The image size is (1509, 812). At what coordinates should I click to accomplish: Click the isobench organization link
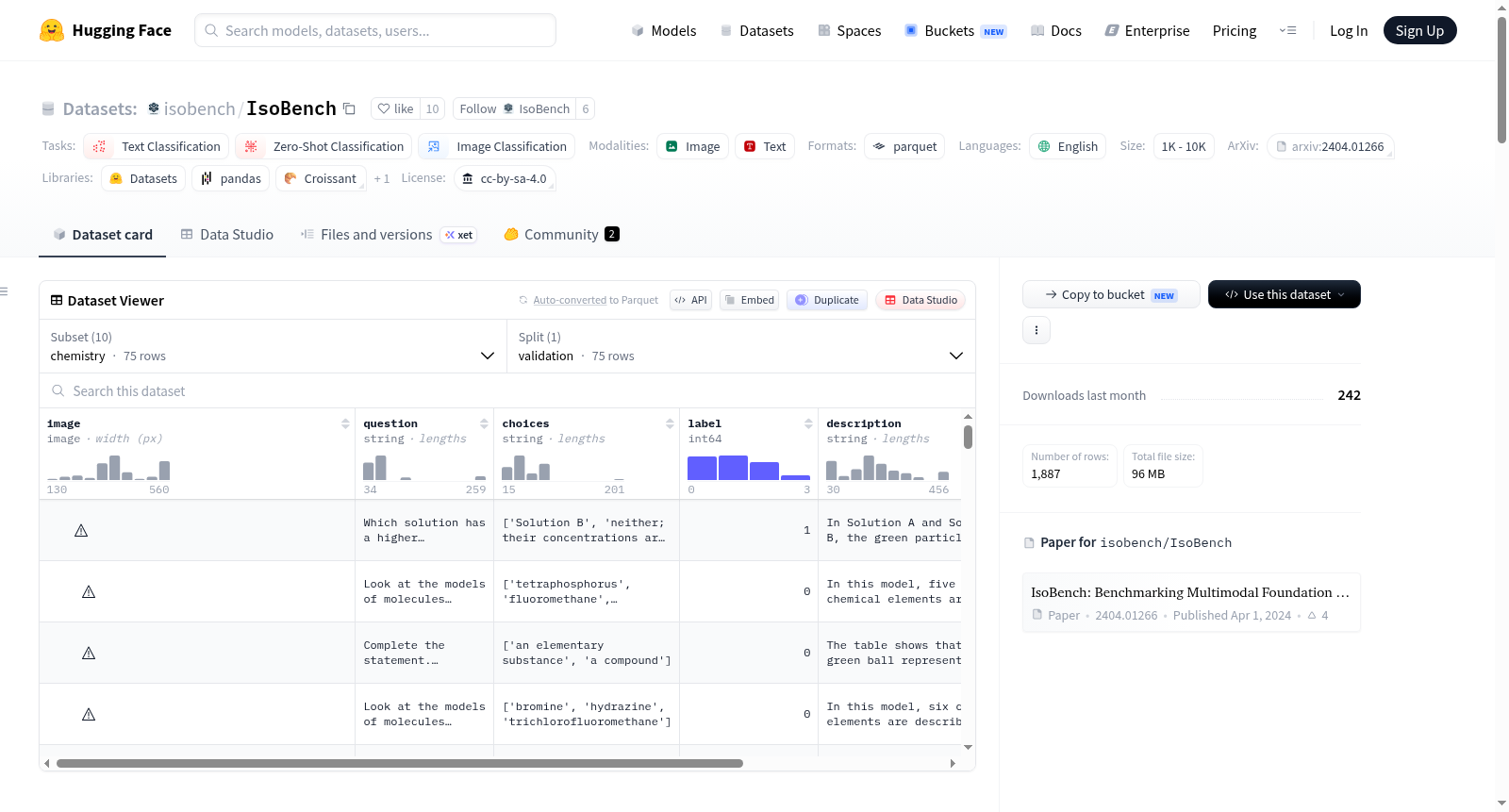pyautogui.click(x=199, y=108)
